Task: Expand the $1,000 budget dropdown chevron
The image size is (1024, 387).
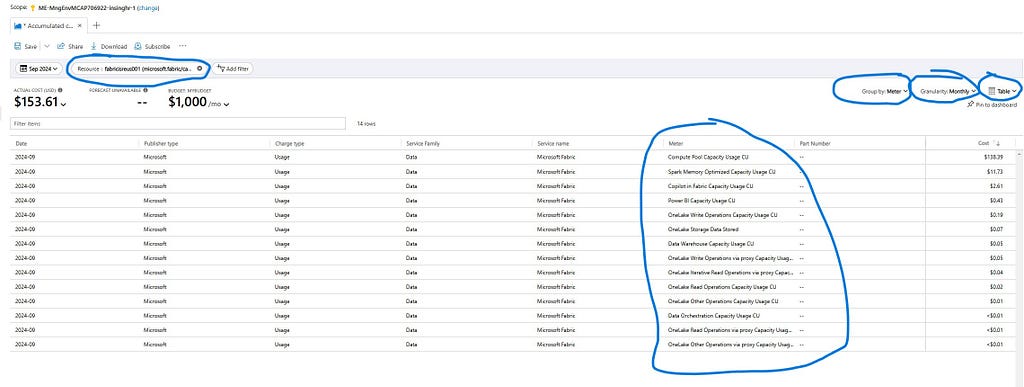Action: coord(227,104)
